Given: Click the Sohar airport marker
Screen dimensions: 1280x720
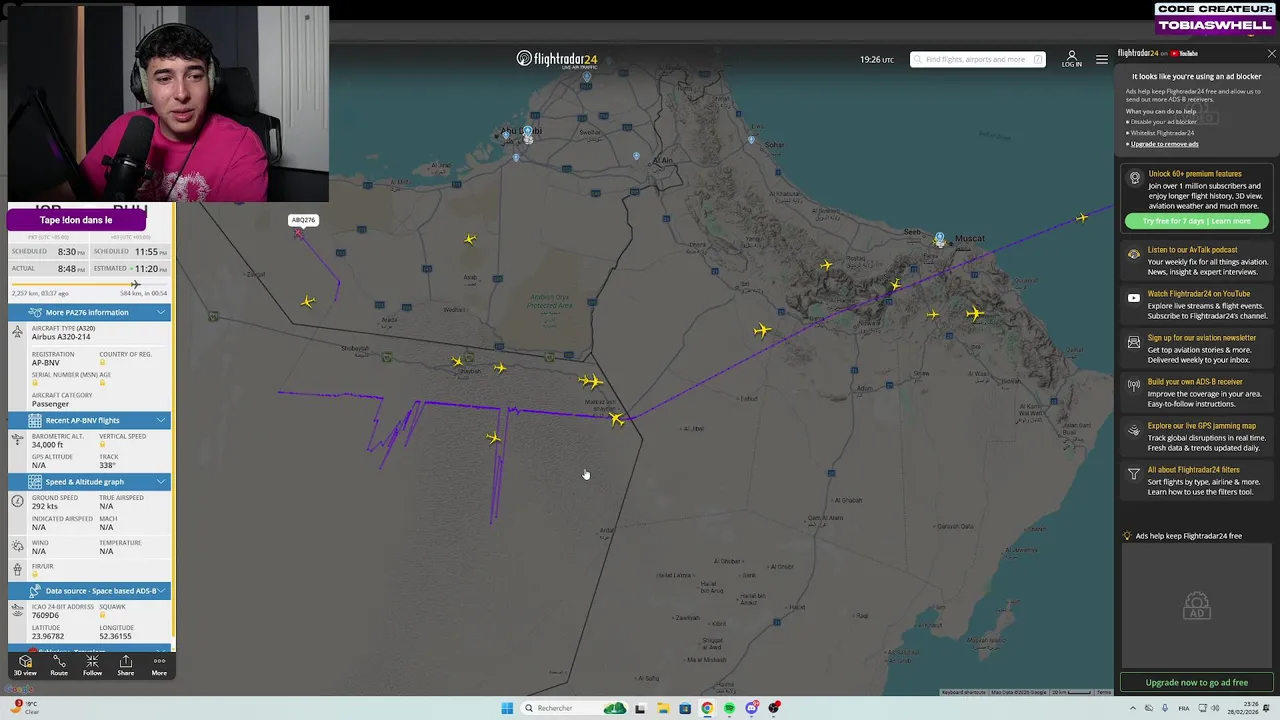Looking at the screenshot, I should point(752,140).
